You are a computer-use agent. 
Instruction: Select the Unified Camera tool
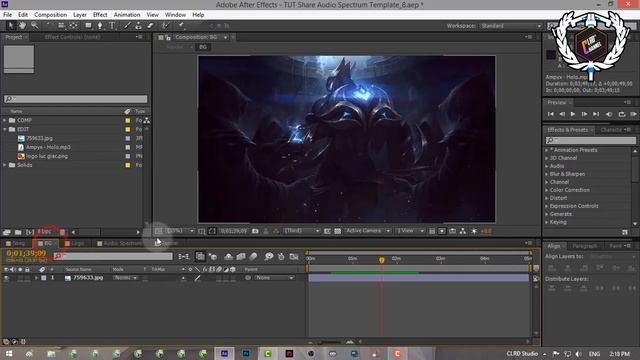(61, 26)
